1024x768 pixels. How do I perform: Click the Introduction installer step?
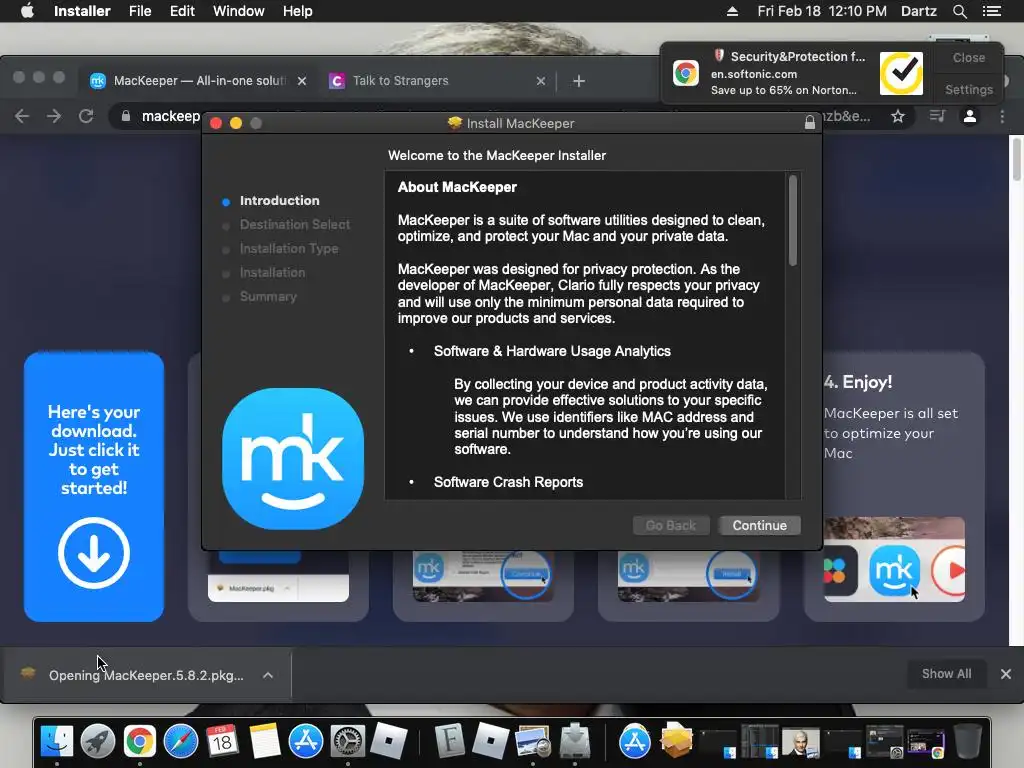click(280, 200)
